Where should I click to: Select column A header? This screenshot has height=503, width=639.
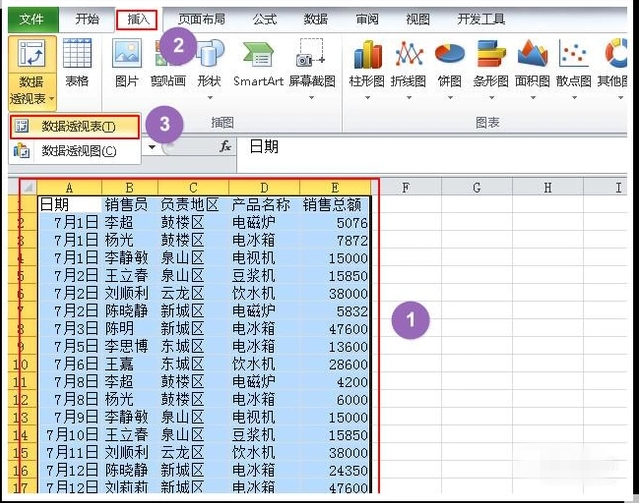click(69, 188)
